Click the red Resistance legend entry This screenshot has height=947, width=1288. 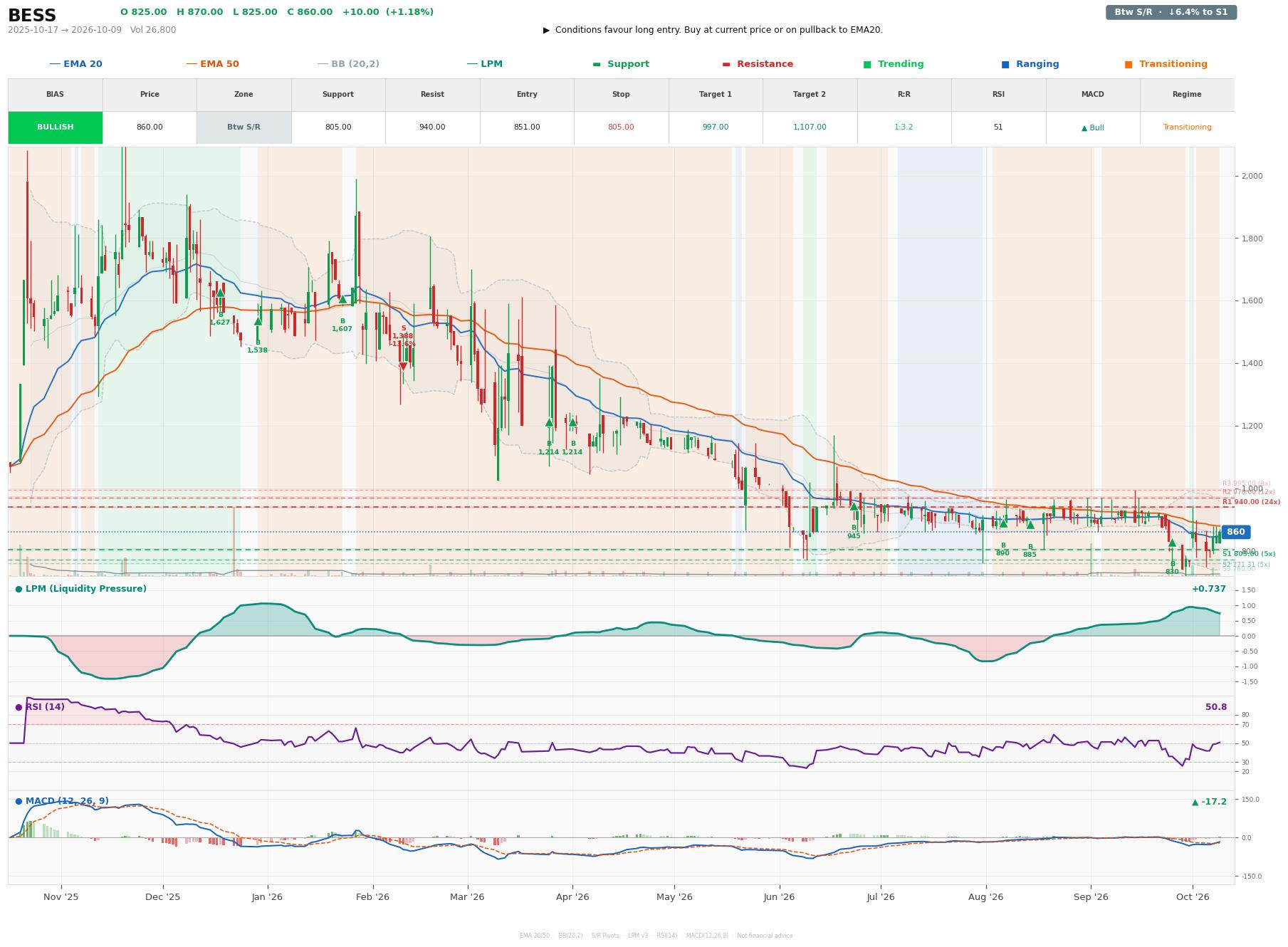click(x=758, y=64)
